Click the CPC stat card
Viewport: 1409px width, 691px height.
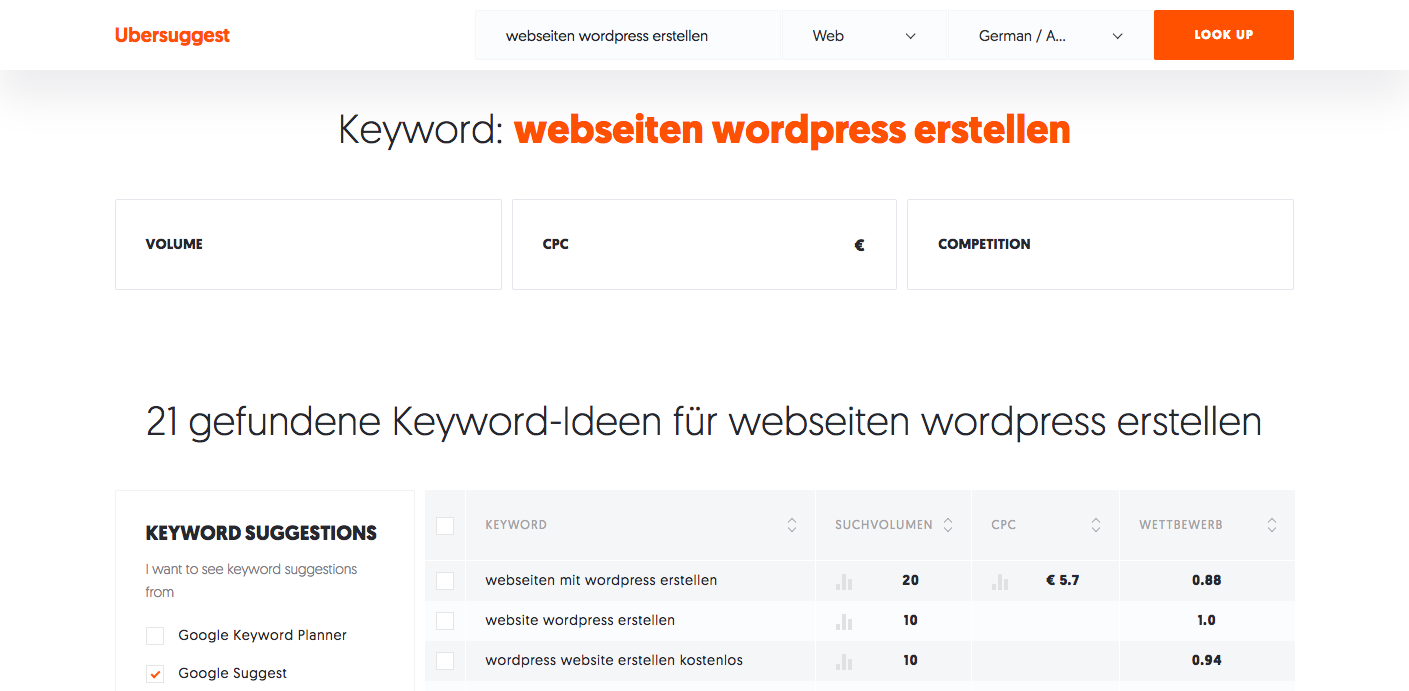pos(704,245)
